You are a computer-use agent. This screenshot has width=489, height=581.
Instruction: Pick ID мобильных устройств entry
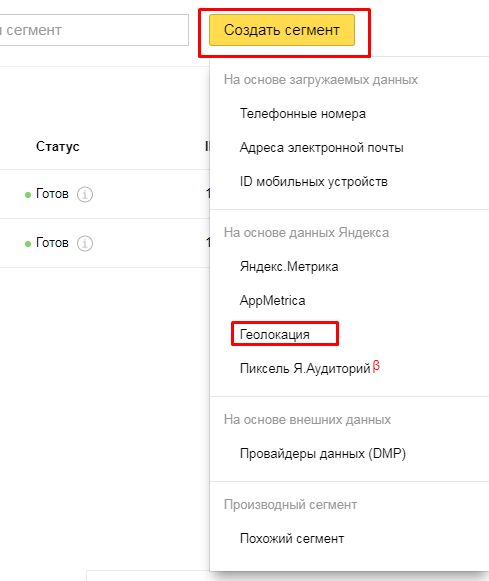(313, 182)
